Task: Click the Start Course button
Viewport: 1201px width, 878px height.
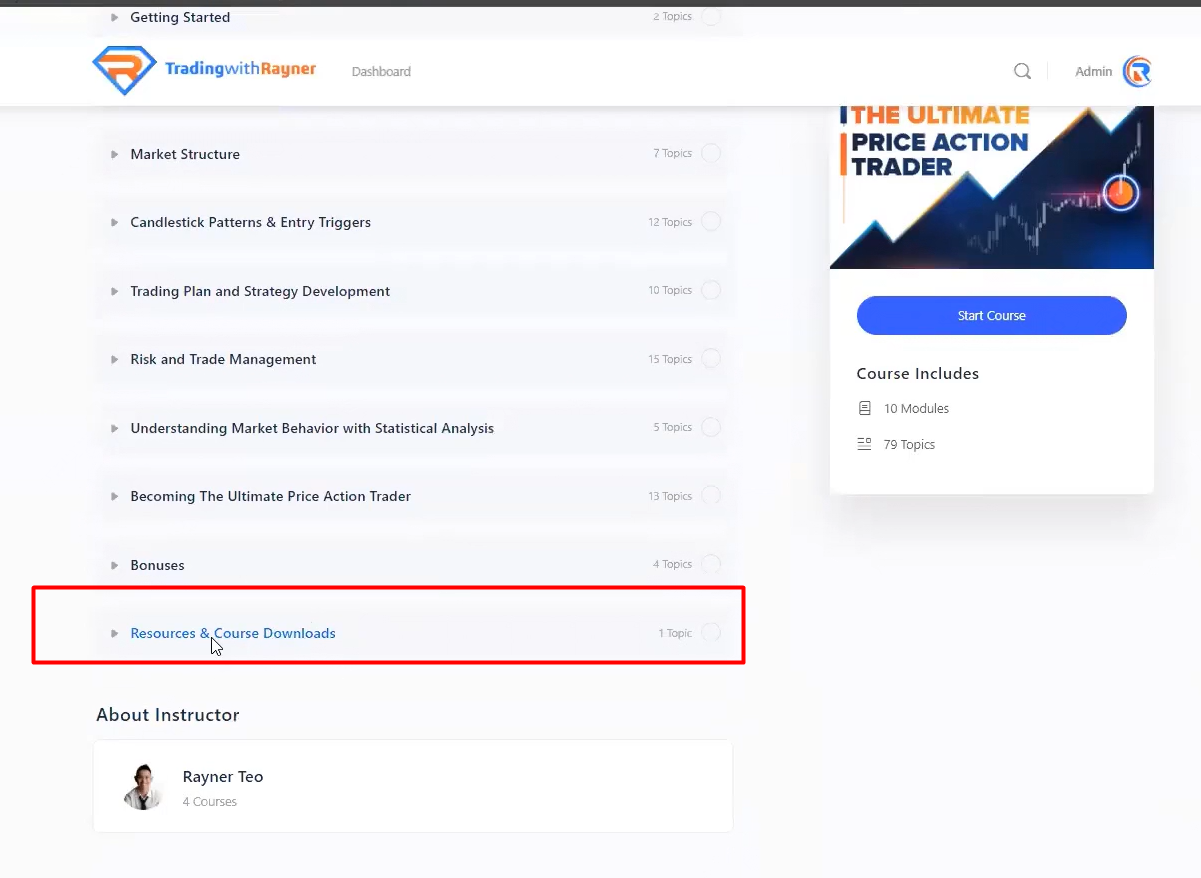Action: 991,315
